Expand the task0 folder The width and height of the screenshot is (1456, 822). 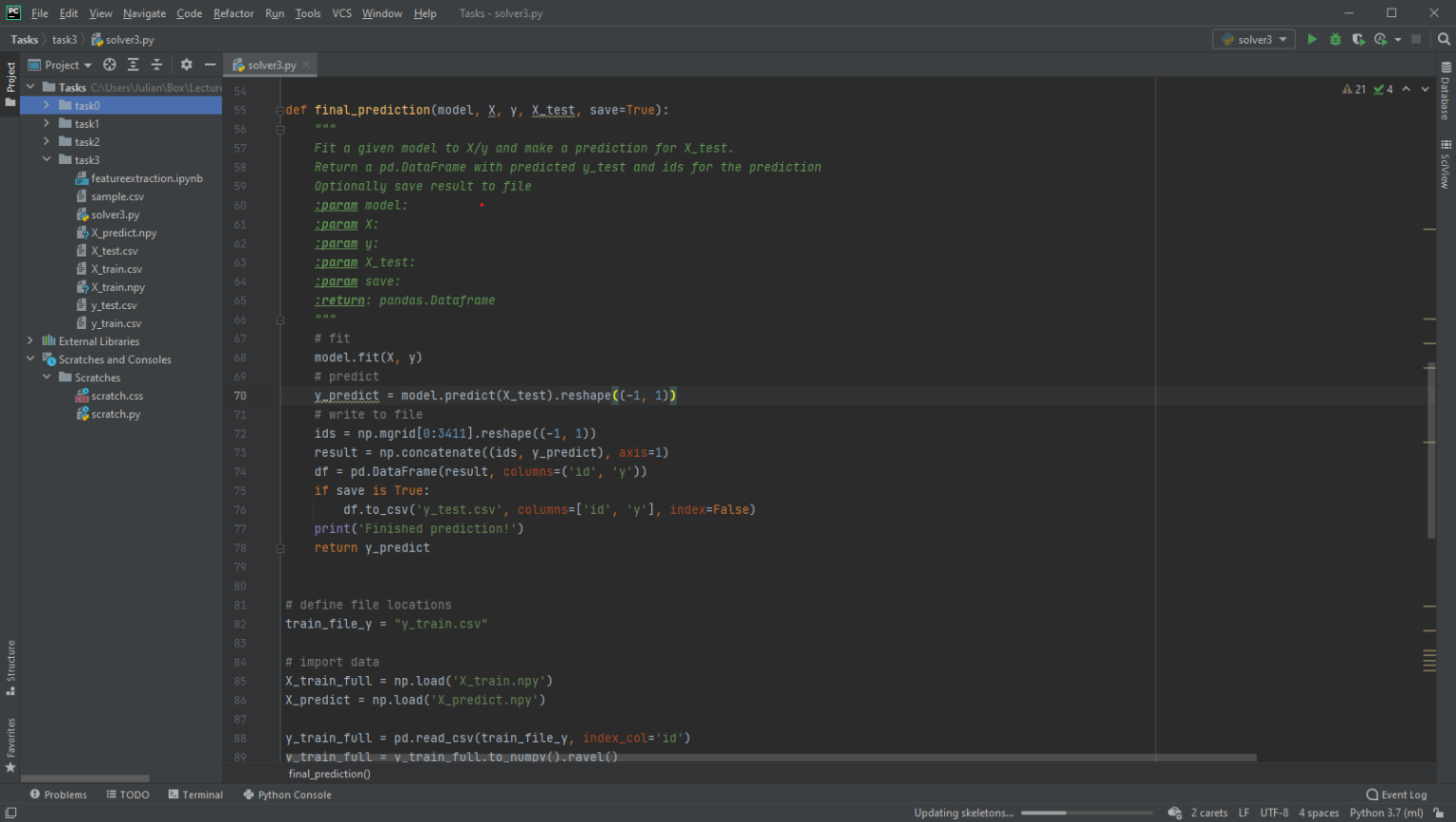click(45, 105)
